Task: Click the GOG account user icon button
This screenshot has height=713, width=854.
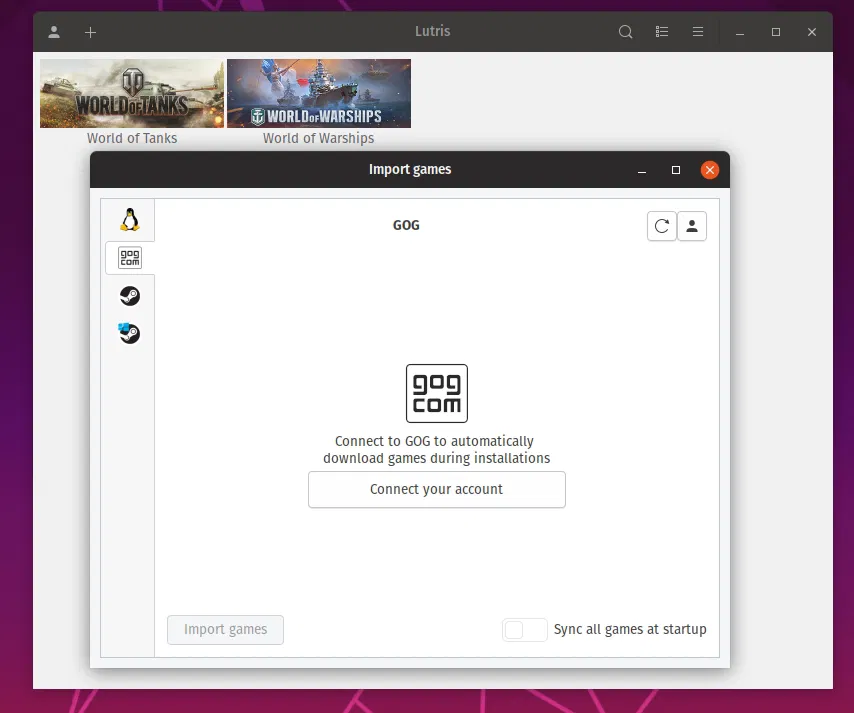Action: 692,226
